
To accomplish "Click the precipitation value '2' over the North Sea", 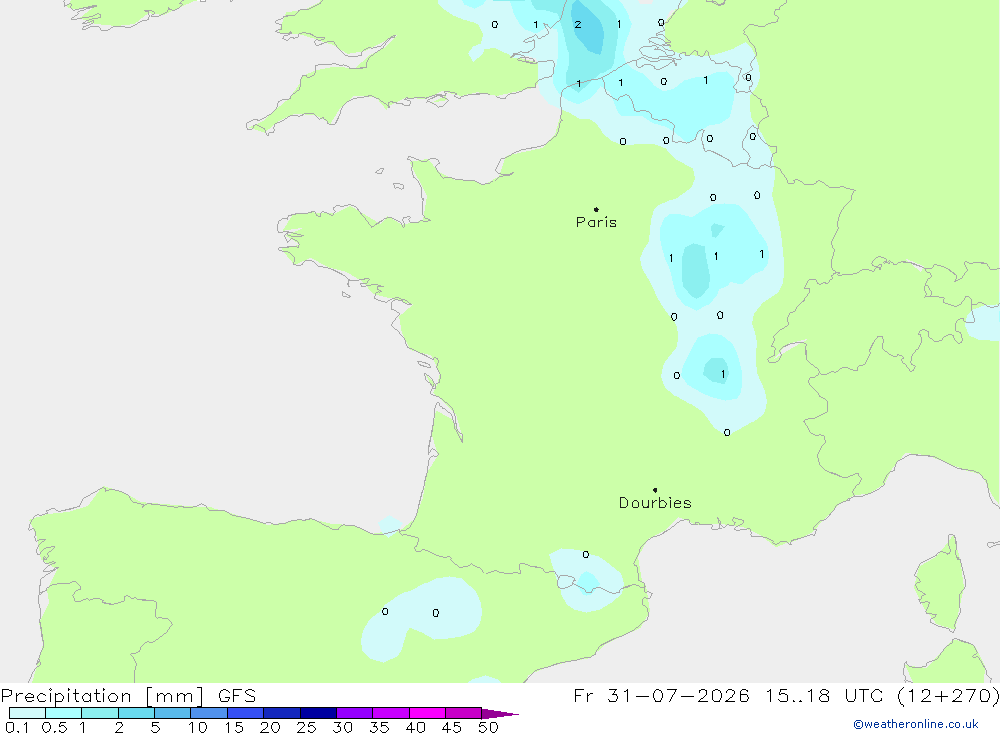I will [578, 25].
